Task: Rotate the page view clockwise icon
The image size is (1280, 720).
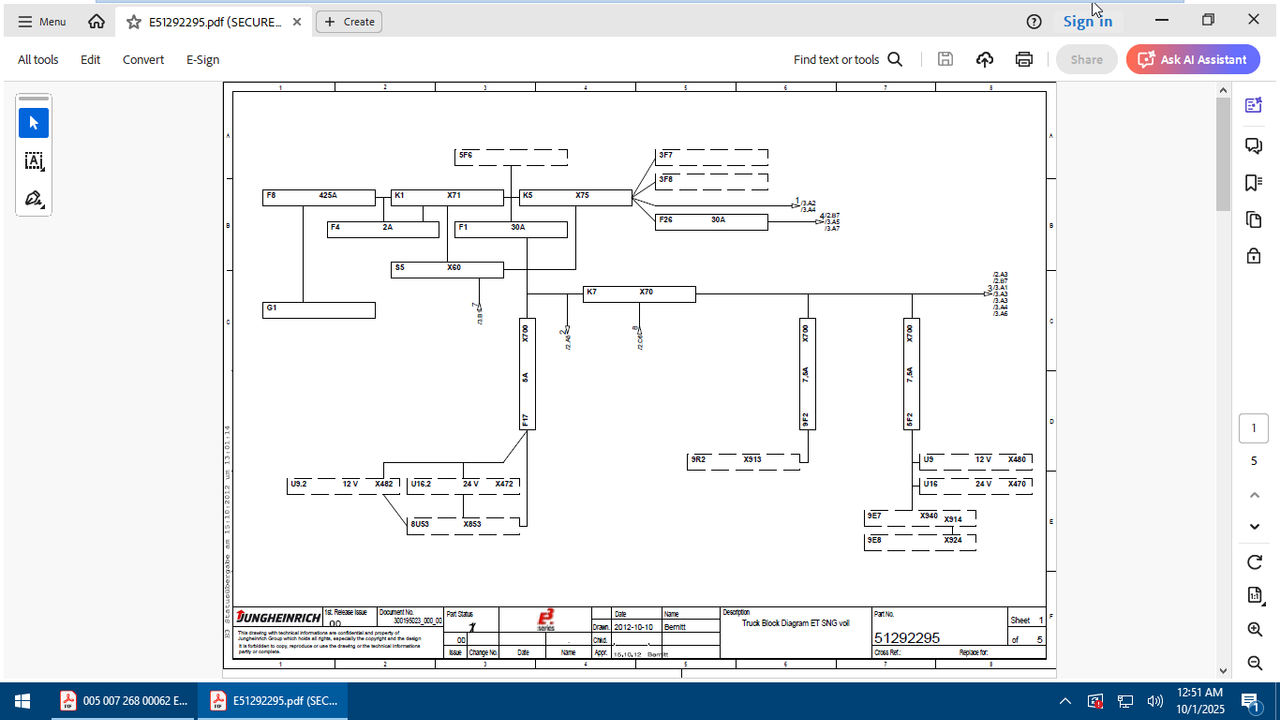Action: (1254, 562)
